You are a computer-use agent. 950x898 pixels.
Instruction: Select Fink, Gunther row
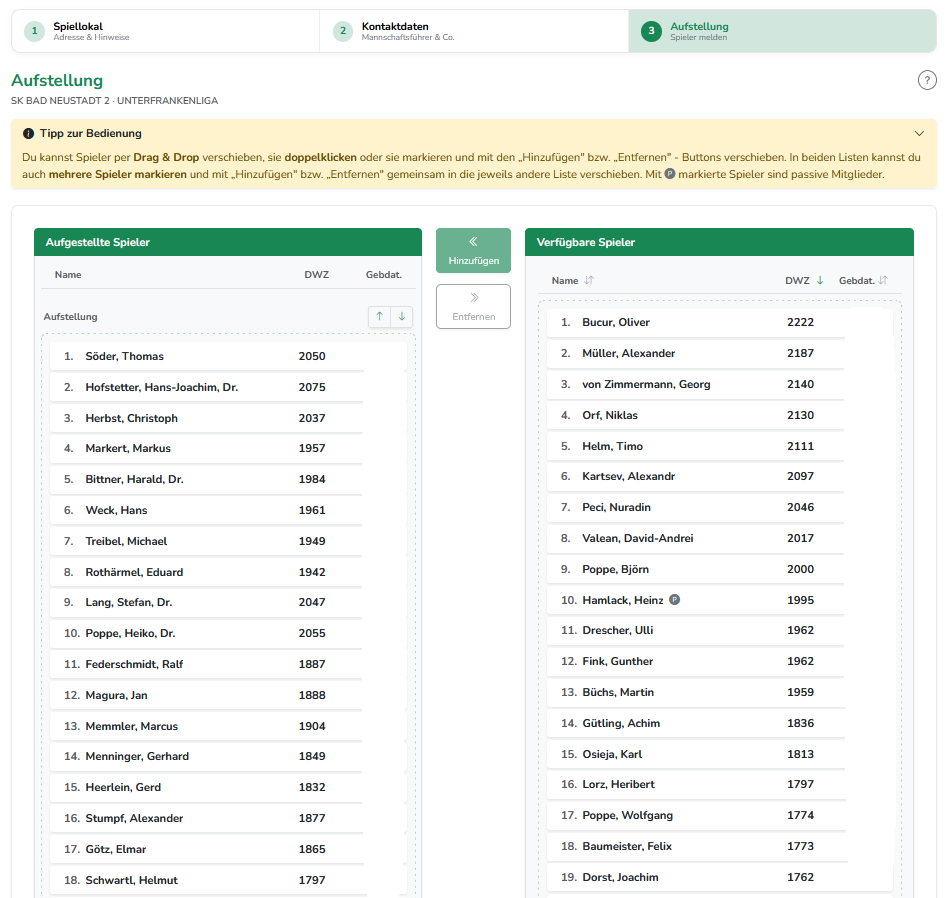point(720,661)
